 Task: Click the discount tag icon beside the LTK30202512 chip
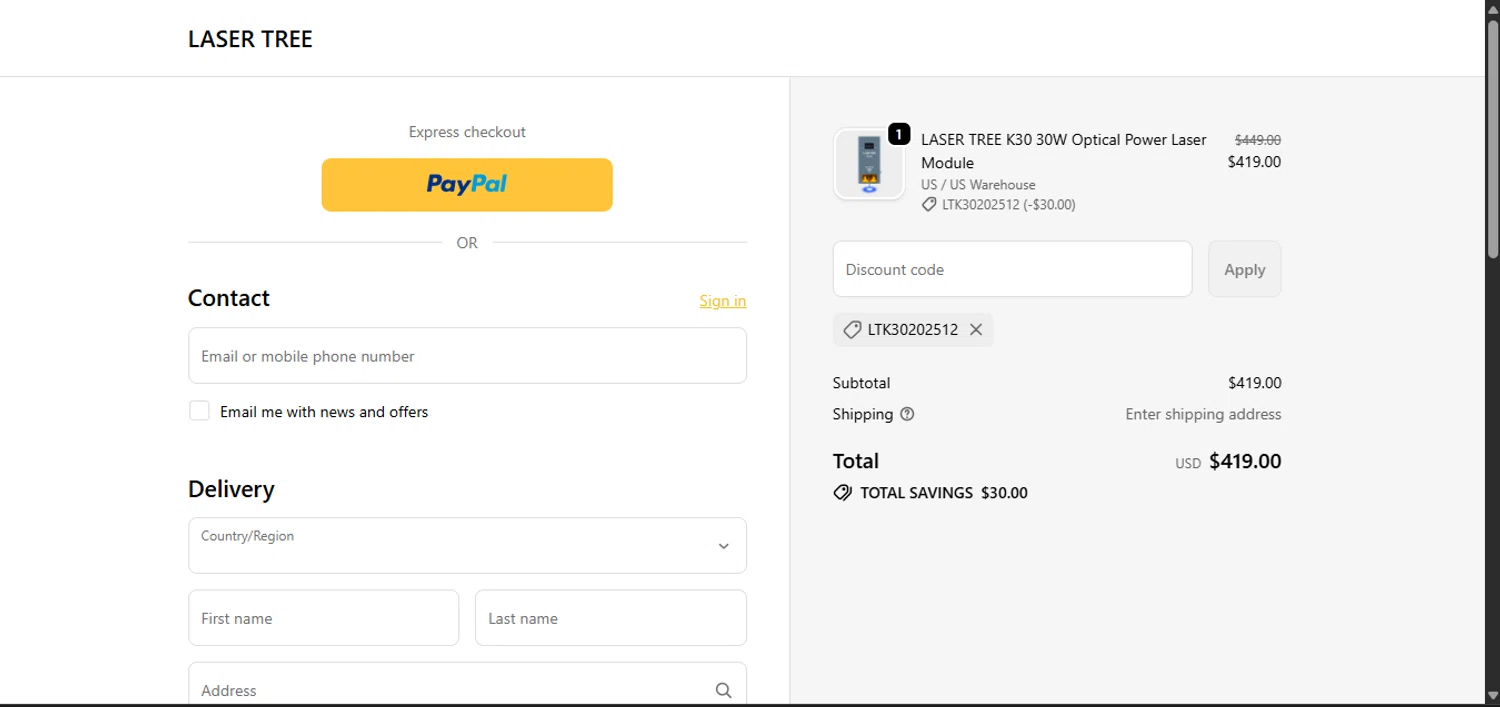click(x=852, y=330)
